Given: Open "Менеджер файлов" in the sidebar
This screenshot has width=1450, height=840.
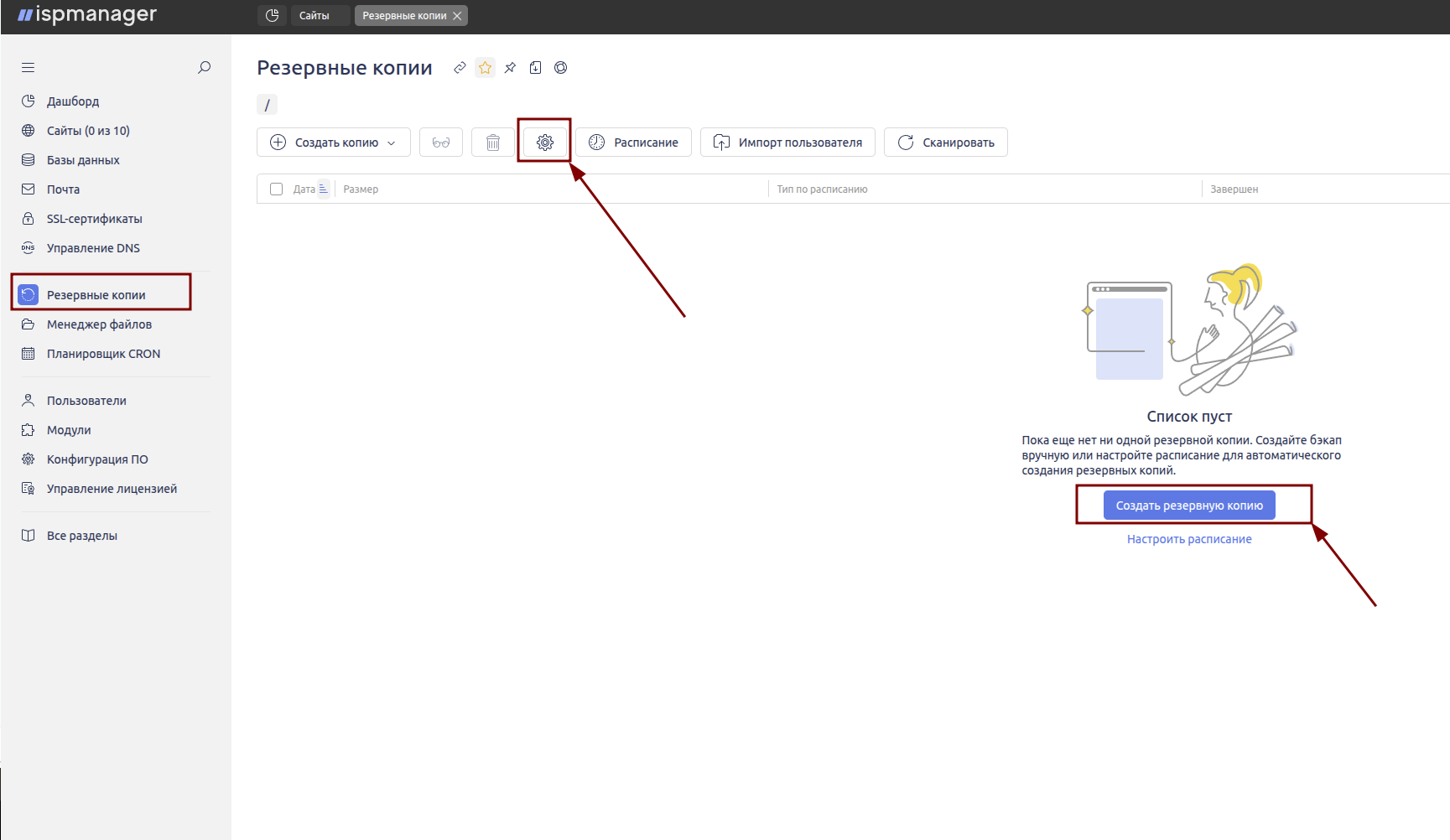Looking at the screenshot, I should pos(99,324).
